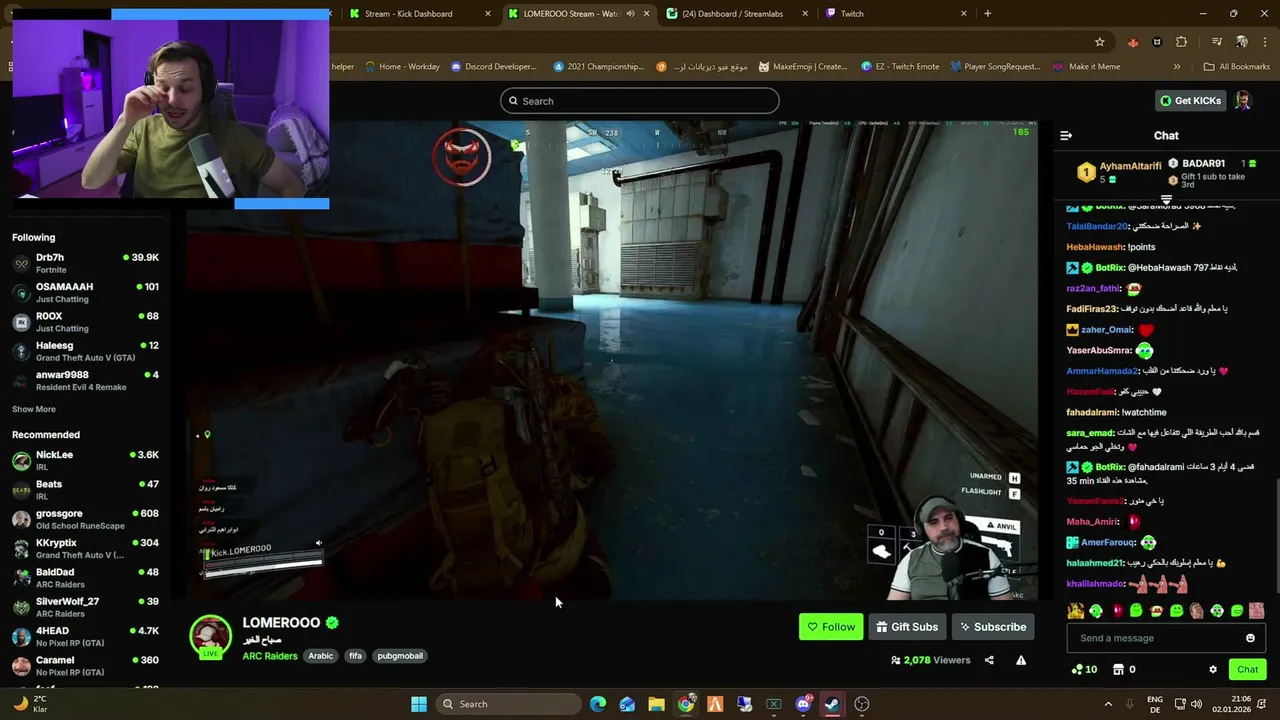Open the Windows Start menu
Screen dimensions: 1280x720
point(419,704)
